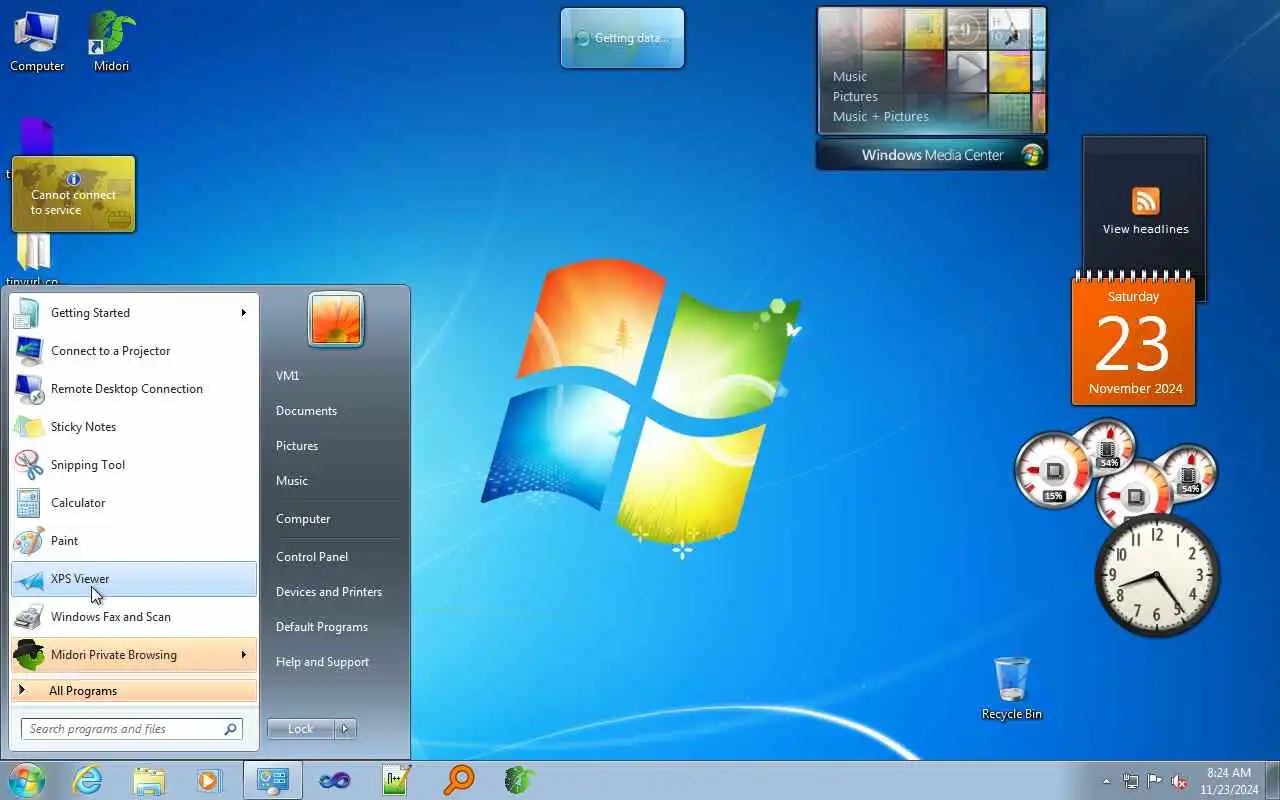
Task: Click the RSS icon in feed gadget
Action: (1145, 201)
